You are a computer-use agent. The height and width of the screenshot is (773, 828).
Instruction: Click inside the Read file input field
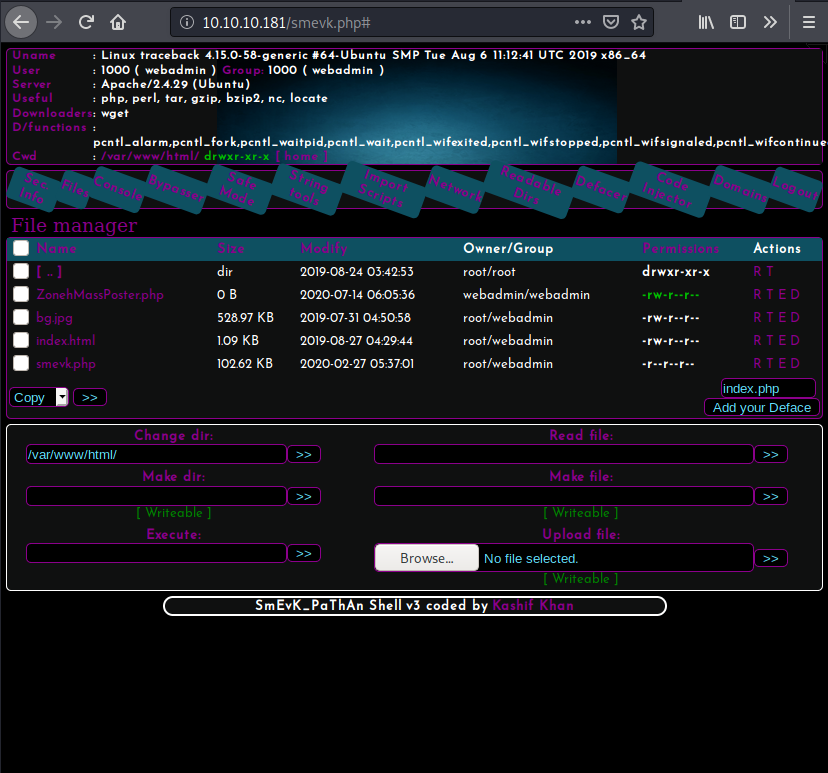[x=563, y=454]
